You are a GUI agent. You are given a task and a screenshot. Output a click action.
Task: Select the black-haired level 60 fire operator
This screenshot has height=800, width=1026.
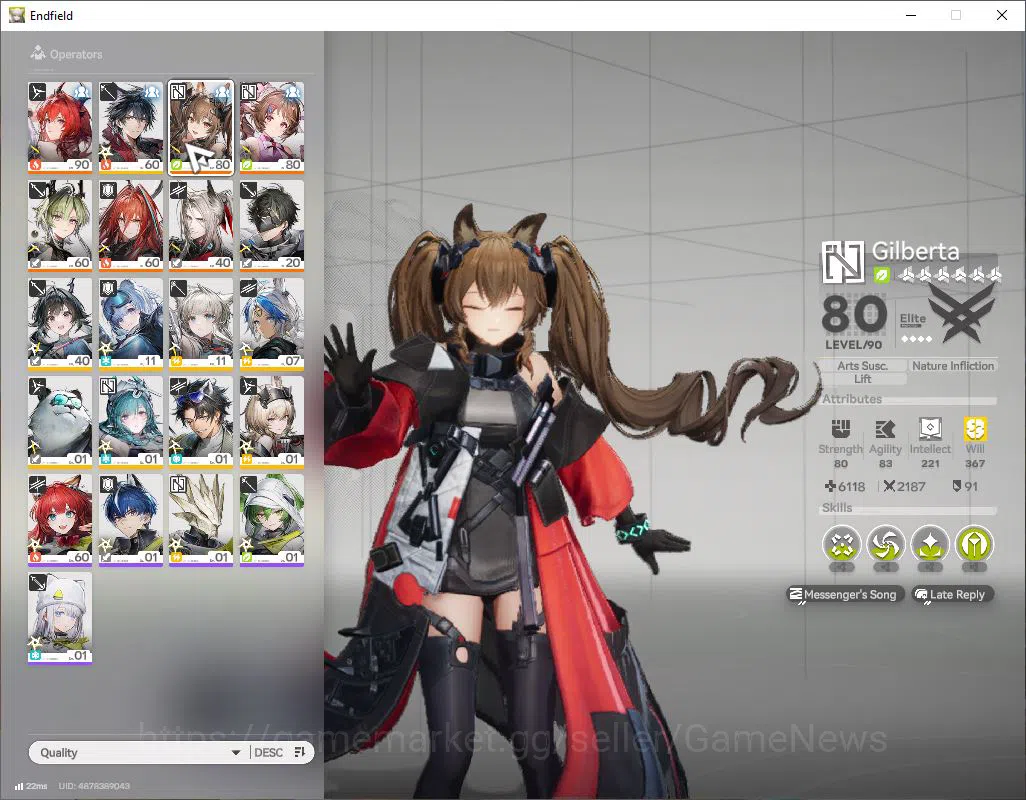[130, 127]
